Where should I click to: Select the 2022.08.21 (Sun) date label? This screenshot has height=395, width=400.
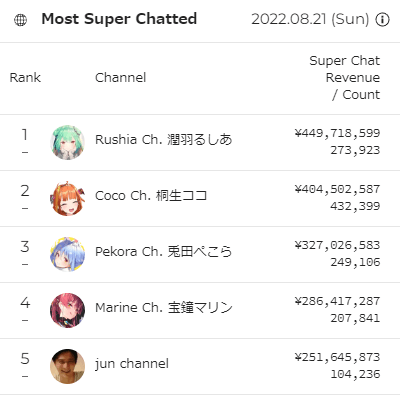point(310,19)
